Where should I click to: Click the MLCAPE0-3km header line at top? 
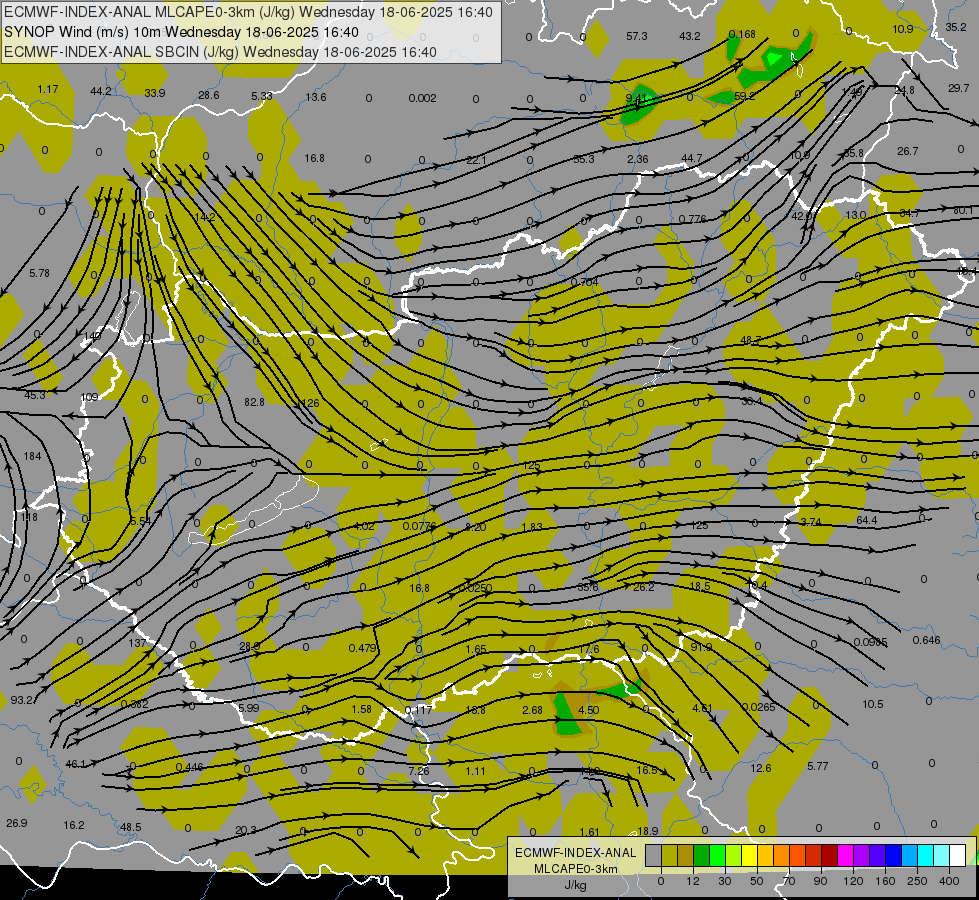click(248, 12)
